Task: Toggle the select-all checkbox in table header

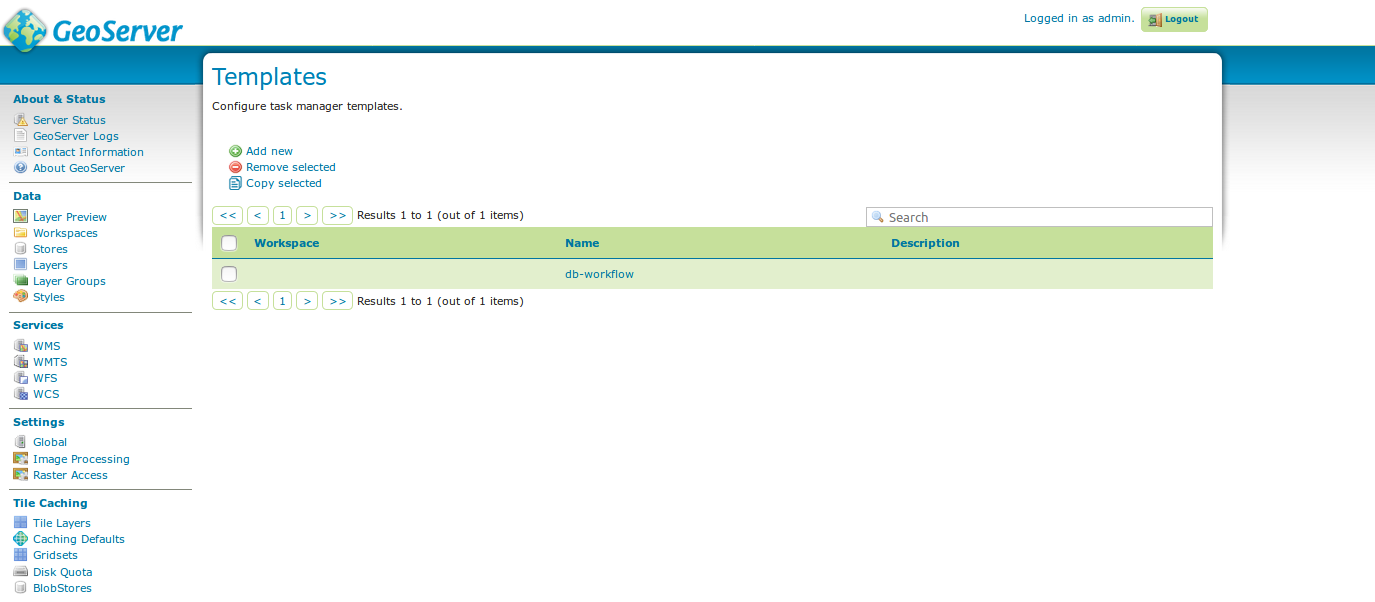Action: 229,243
